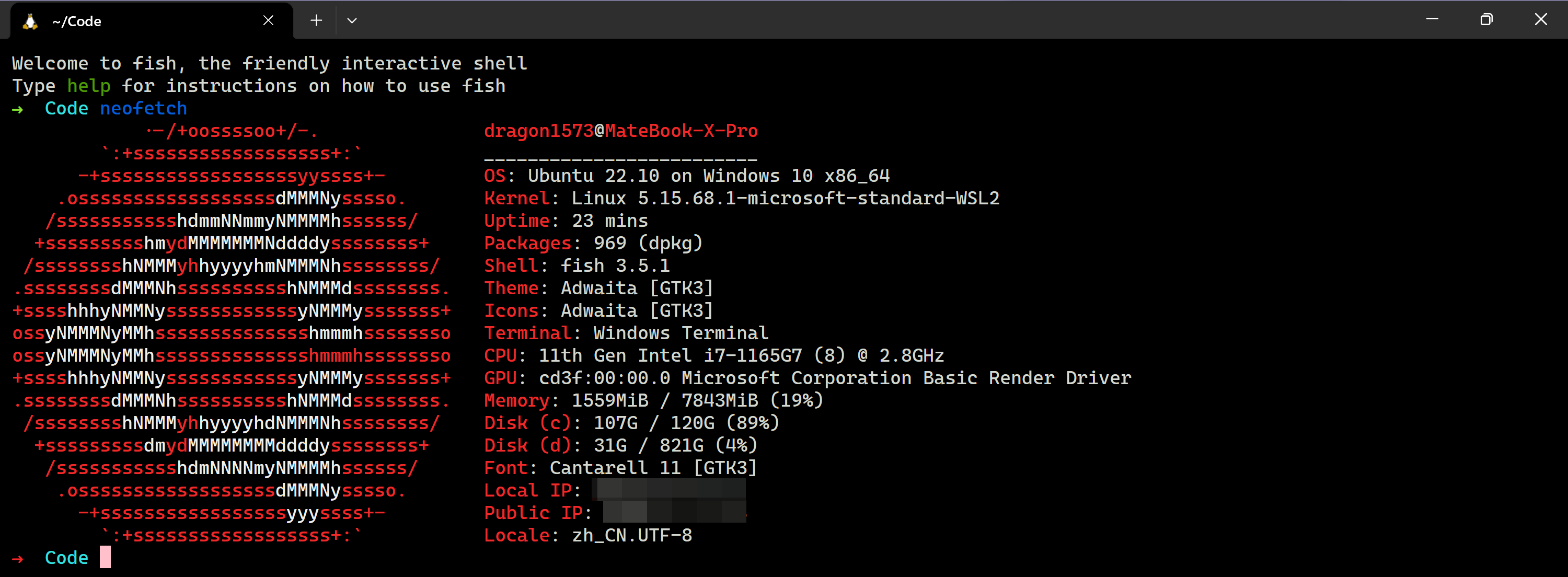Select the ~/Code tab title
The width and height of the screenshot is (1568, 577).
pyautogui.click(x=77, y=21)
